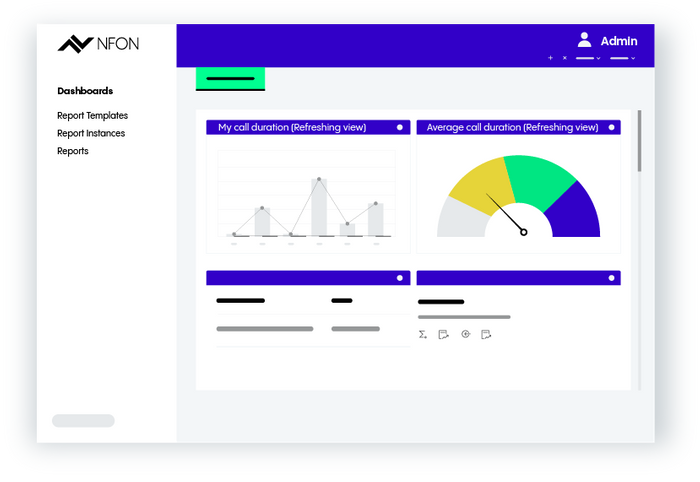
Task: Open Report Instances
Action: 91,133
